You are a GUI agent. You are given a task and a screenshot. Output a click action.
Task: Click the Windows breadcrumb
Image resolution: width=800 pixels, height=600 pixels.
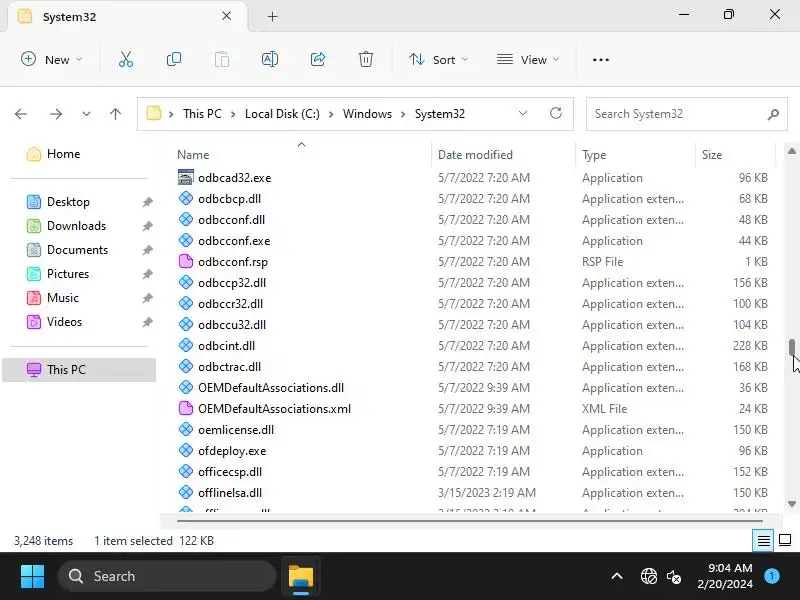tap(367, 114)
